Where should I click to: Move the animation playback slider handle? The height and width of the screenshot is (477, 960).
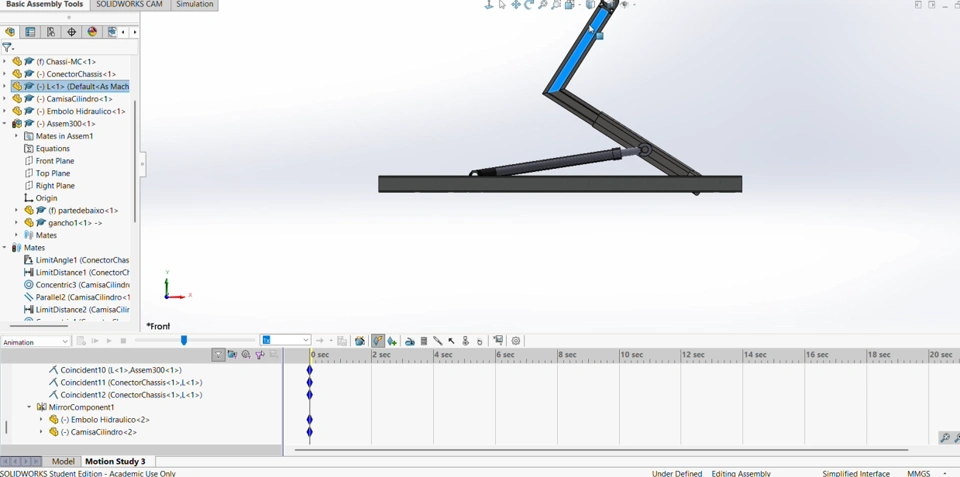184,340
